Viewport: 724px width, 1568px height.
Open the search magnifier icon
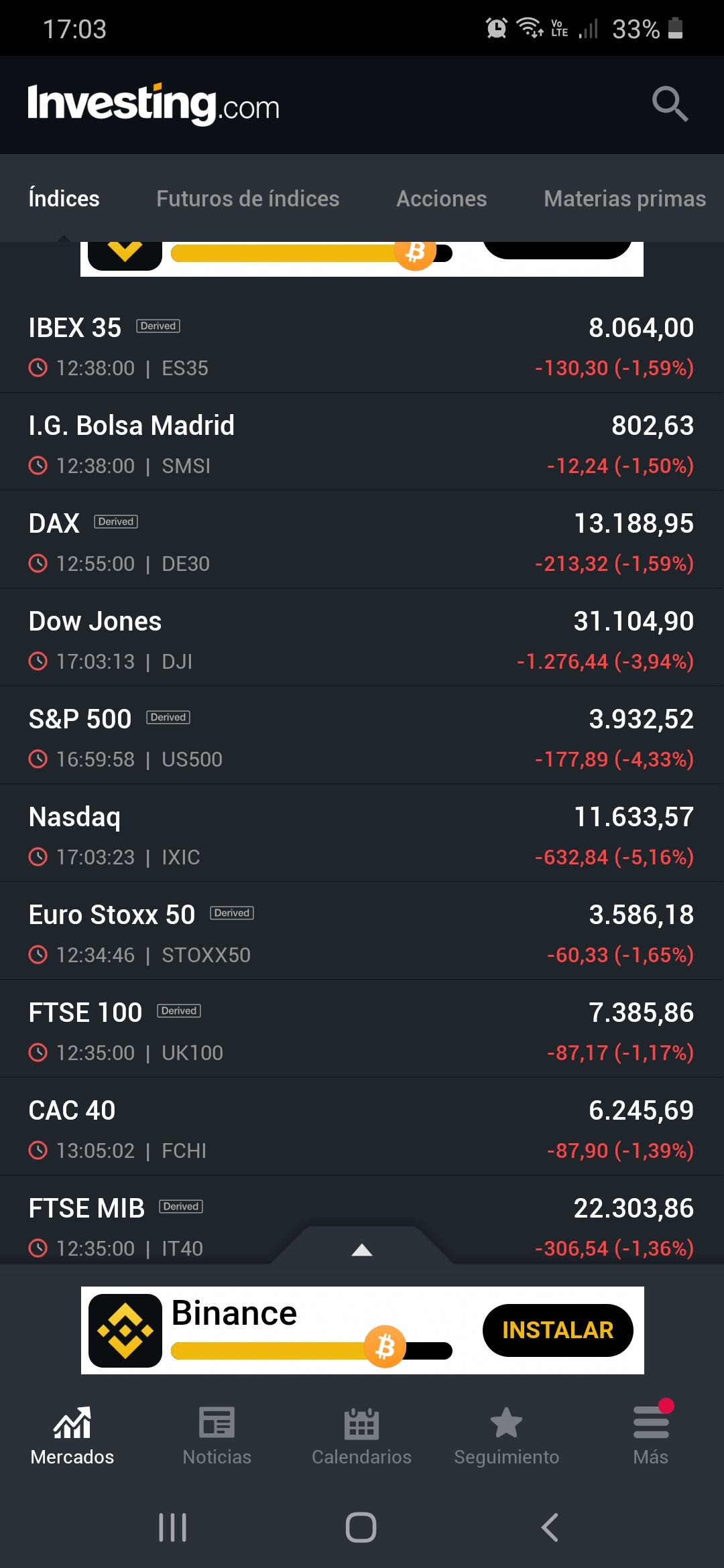[x=670, y=104]
